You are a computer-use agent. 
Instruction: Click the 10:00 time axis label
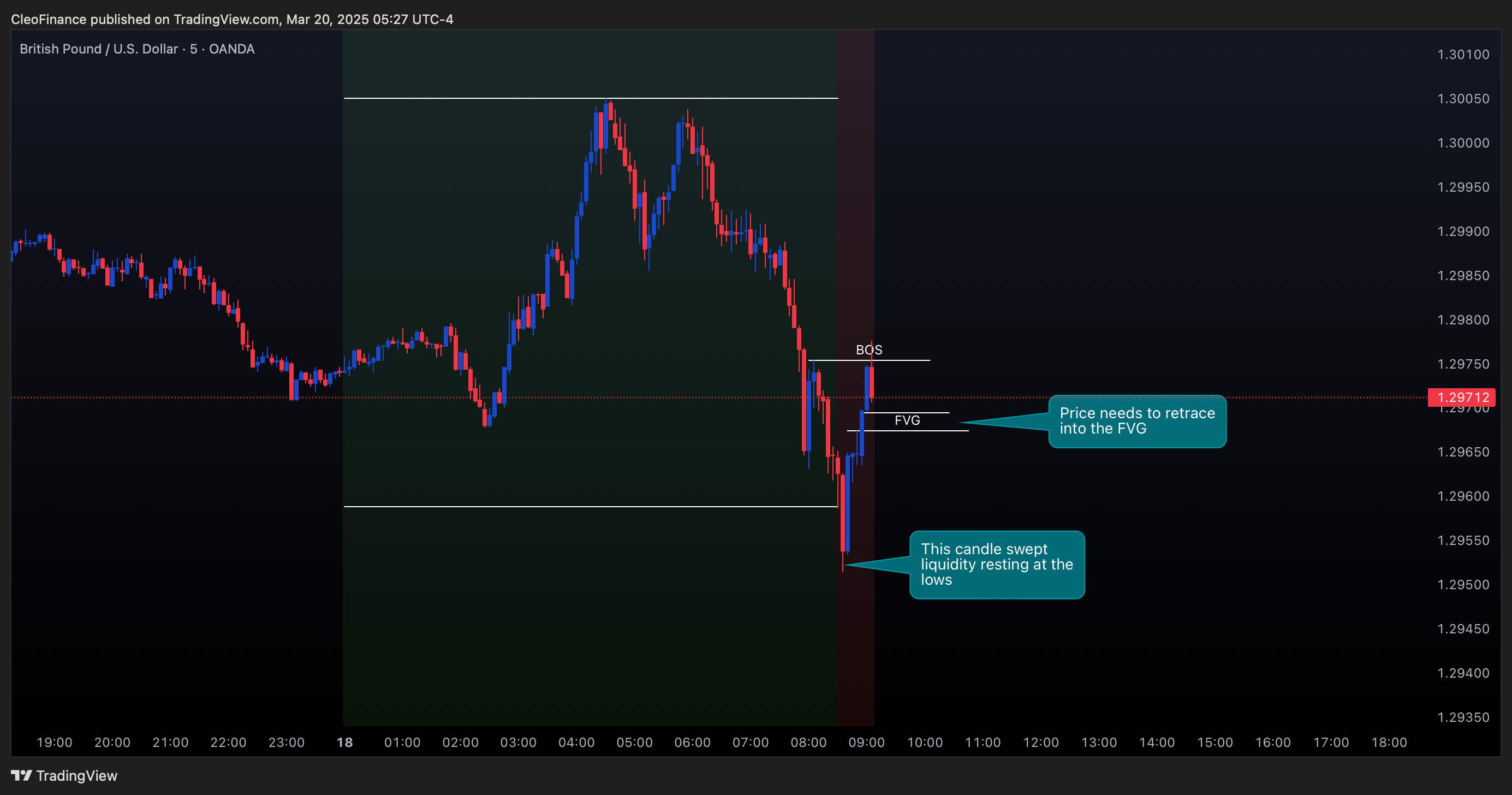pyautogui.click(x=925, y=742)
